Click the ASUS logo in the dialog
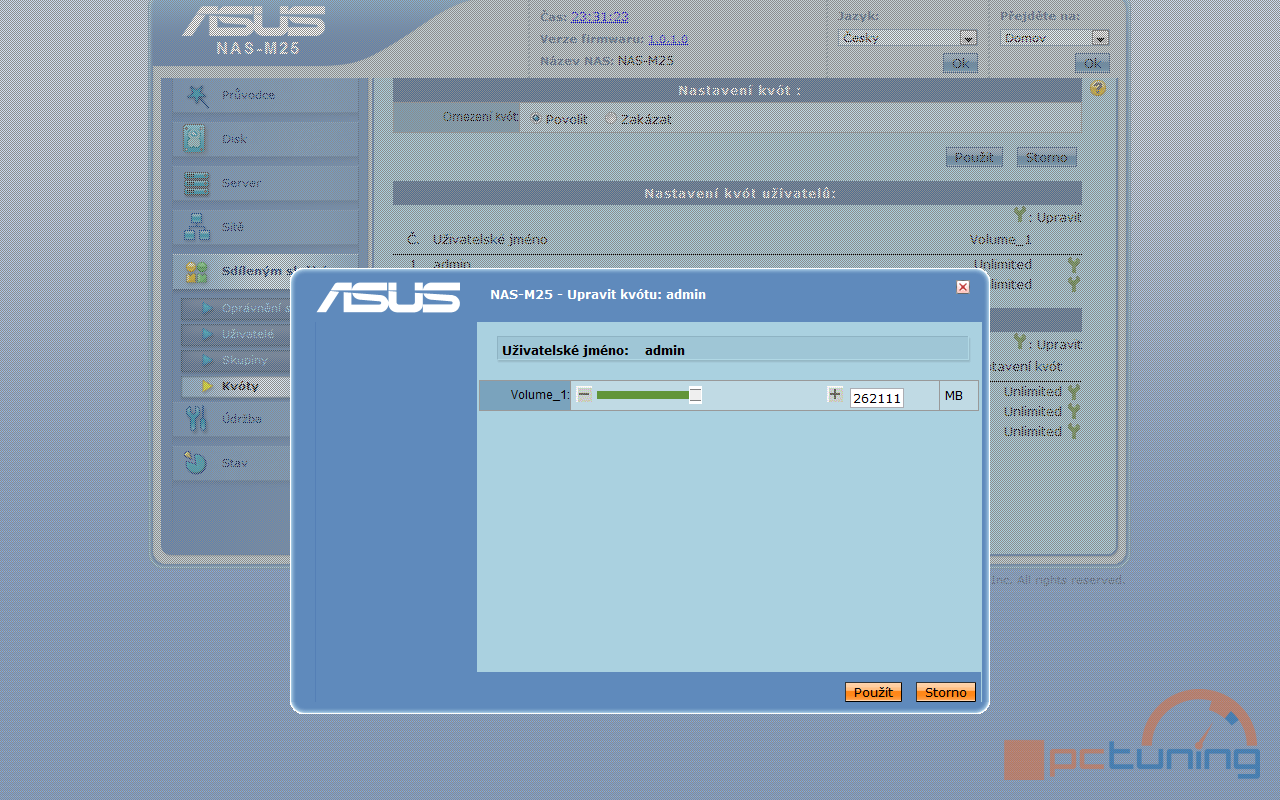The height and width of the screenshot is (800, 1280). tap(389, 297)
